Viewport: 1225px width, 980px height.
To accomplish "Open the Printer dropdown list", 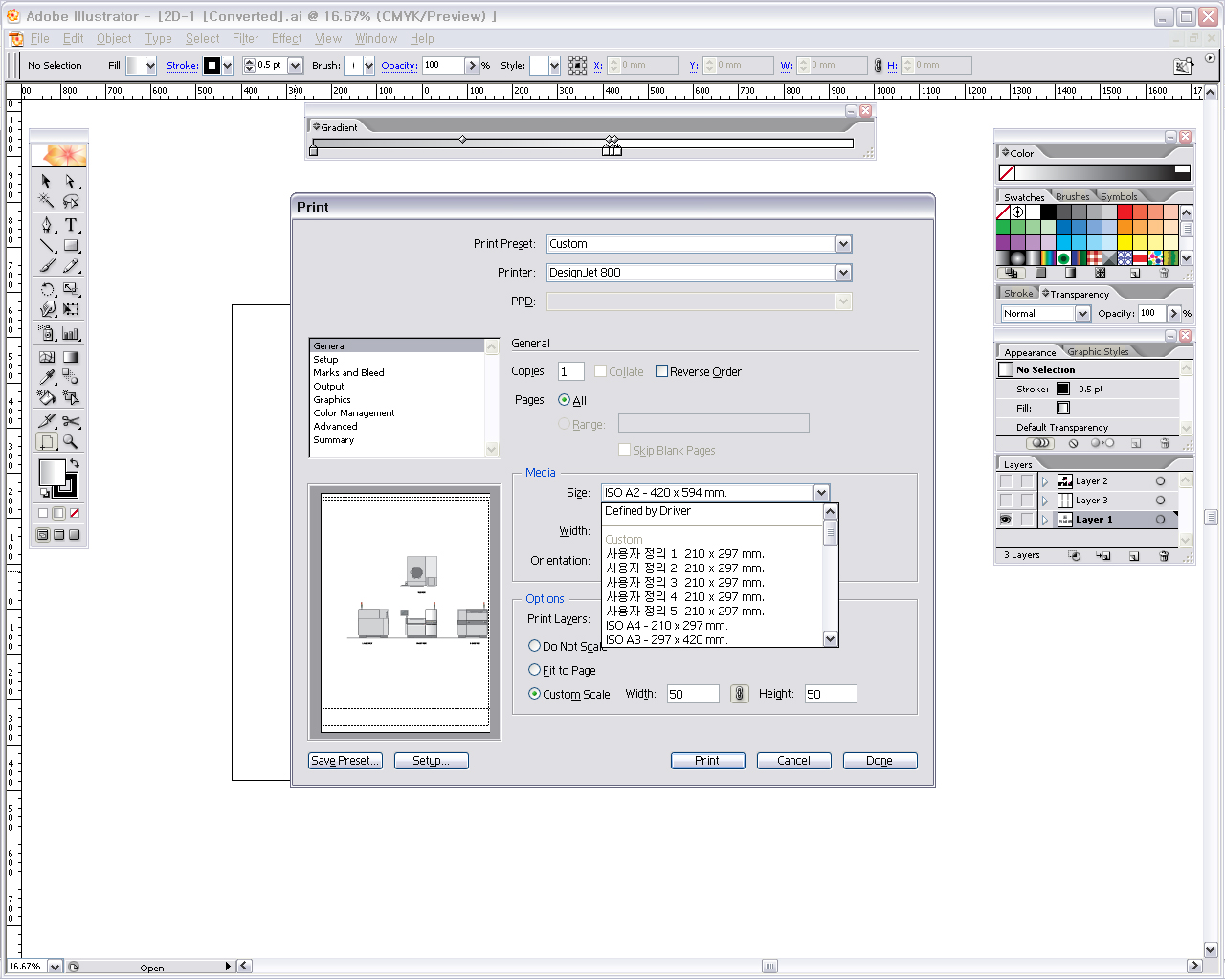I will [843, 273].
